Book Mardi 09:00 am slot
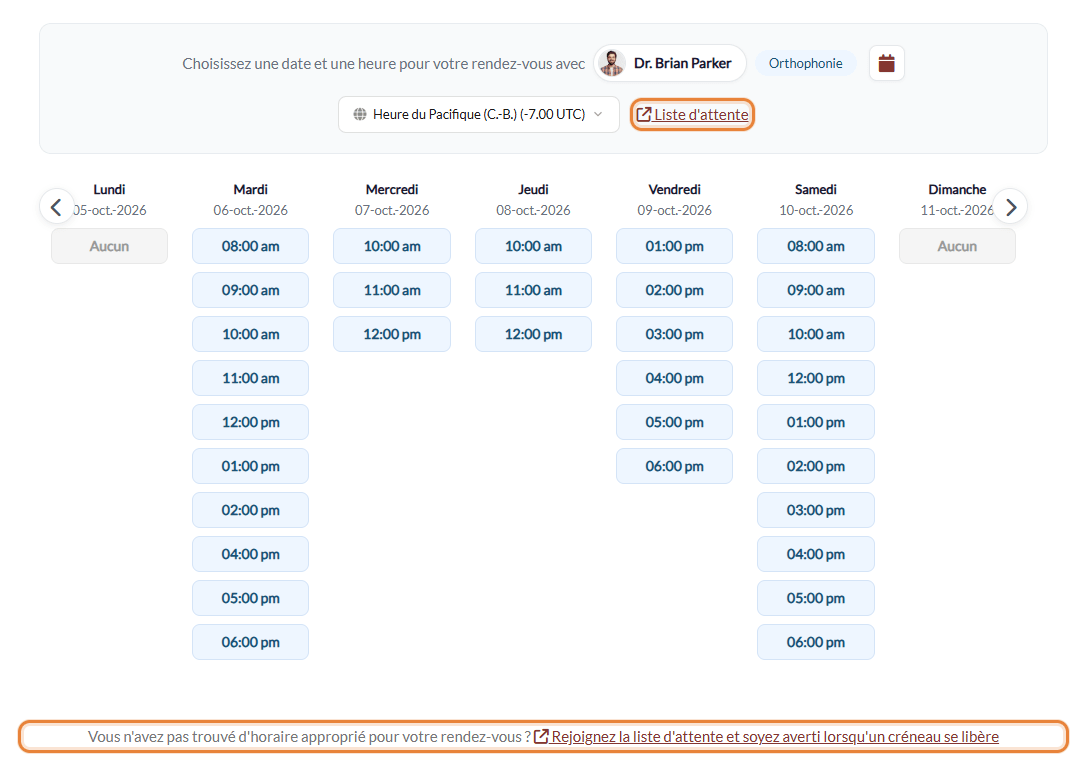 tap(250, 290)
